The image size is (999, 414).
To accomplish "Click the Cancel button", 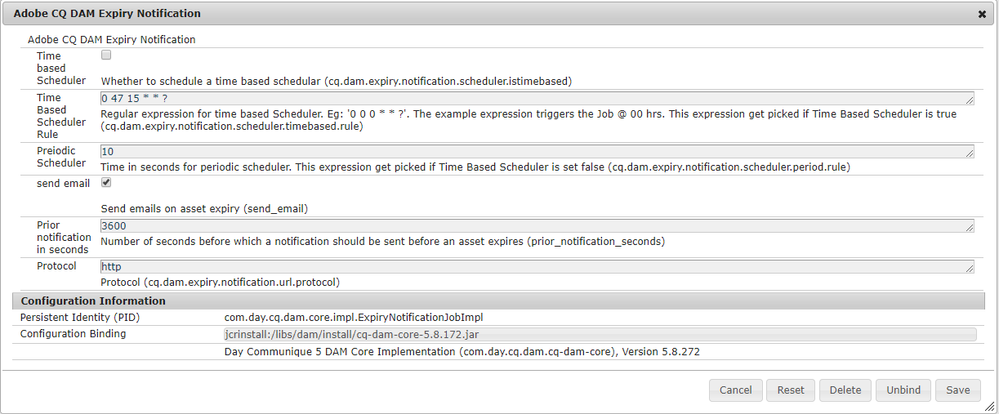I will (x=735, y=390).
